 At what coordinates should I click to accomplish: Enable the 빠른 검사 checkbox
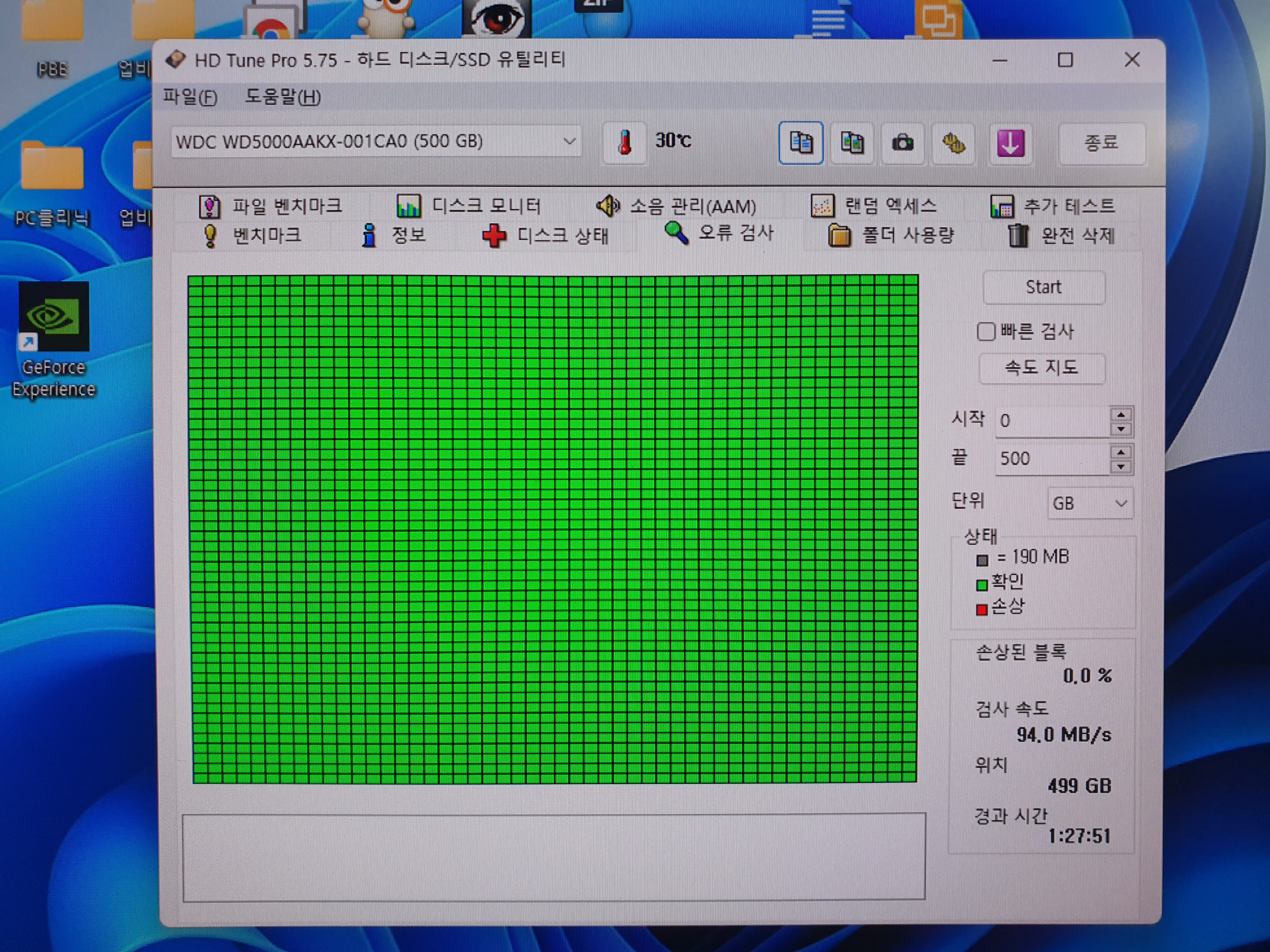pyautogui.click(x=986, y=332)
